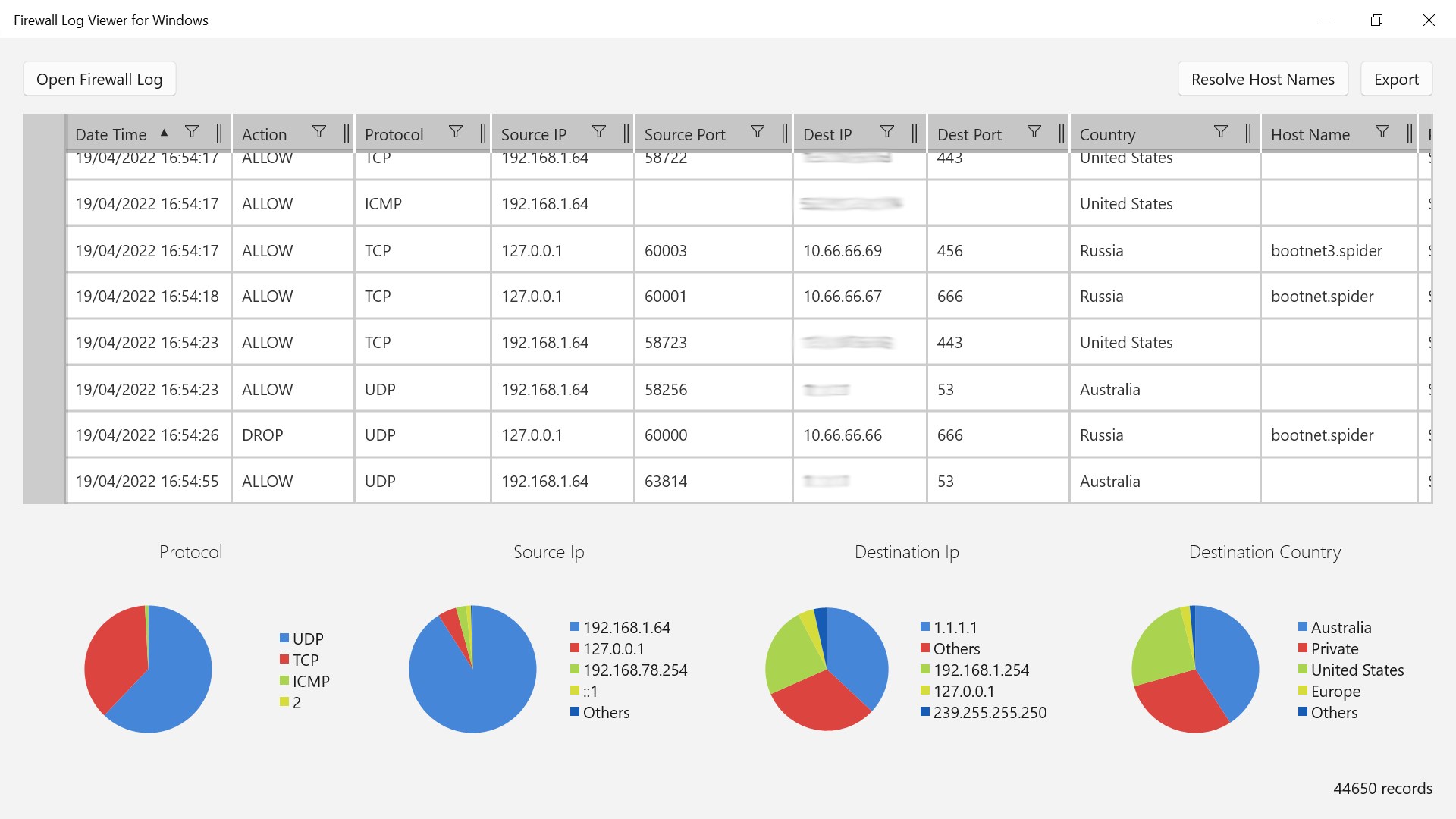Viewport: 1456px width, 819px height.
Task: Open firewall log file
Action: [99, 78]
